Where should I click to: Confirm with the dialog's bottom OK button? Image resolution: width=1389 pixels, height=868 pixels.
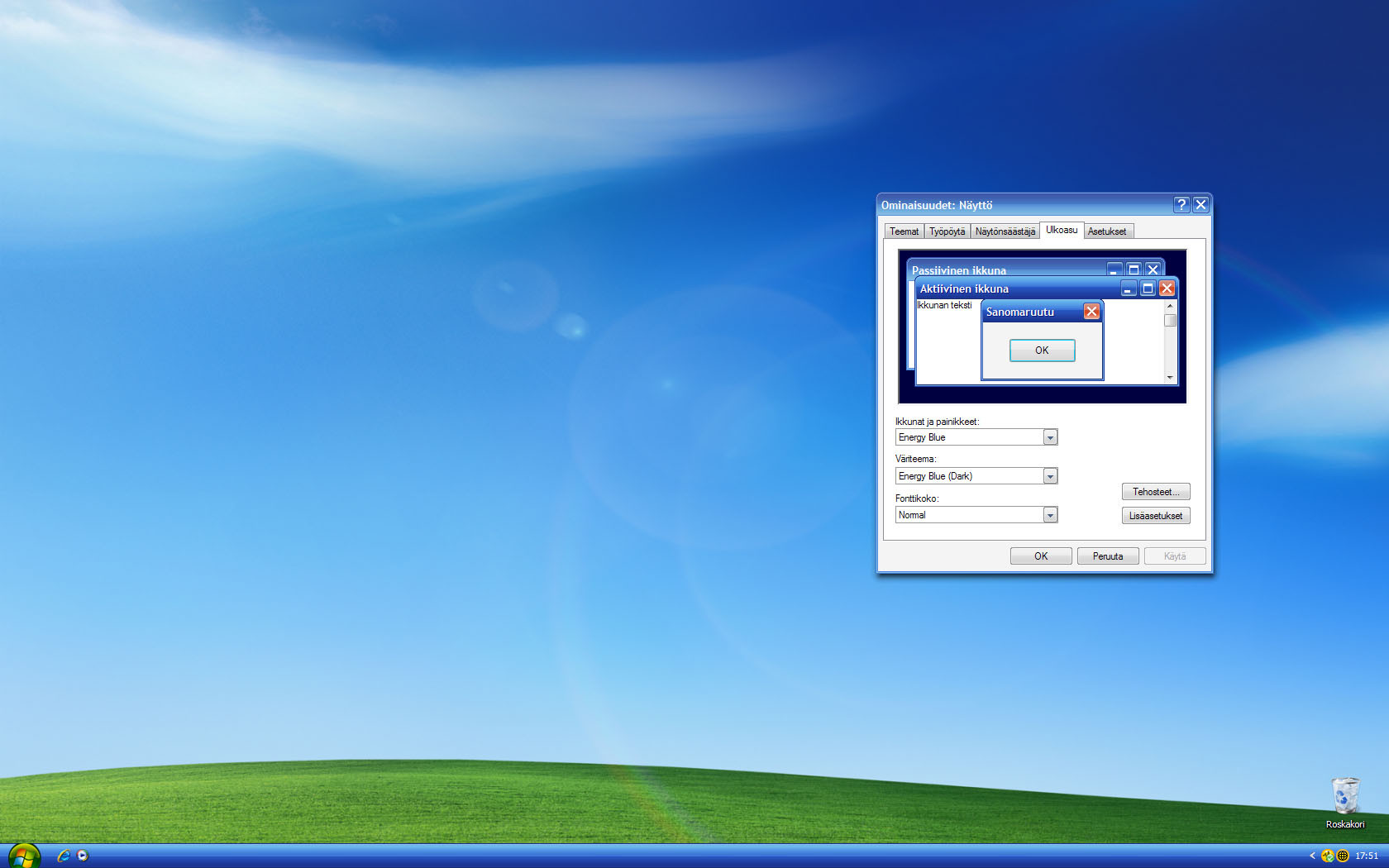click(x=1041, y=556)
